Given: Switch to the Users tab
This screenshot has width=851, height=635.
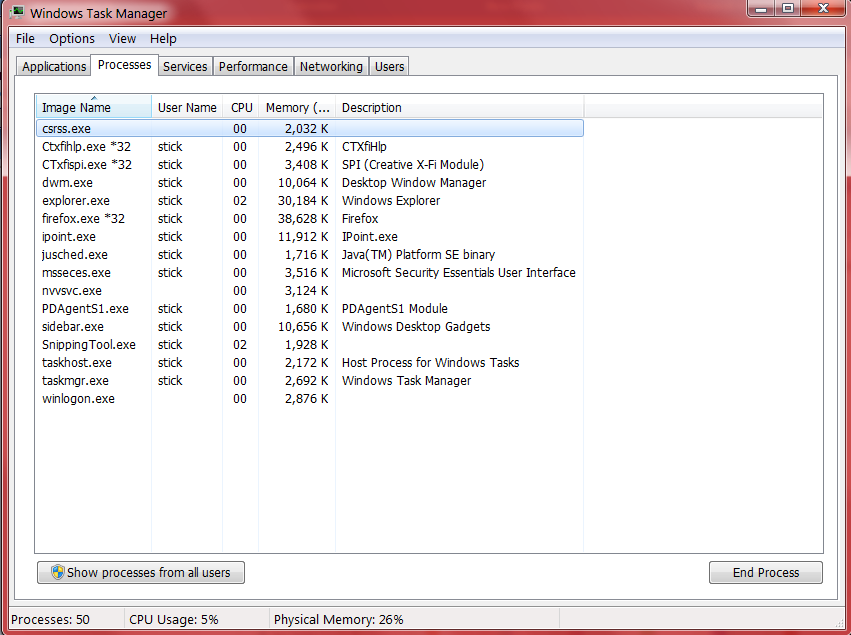Looking at the screenshot, I should click(389, 67).
